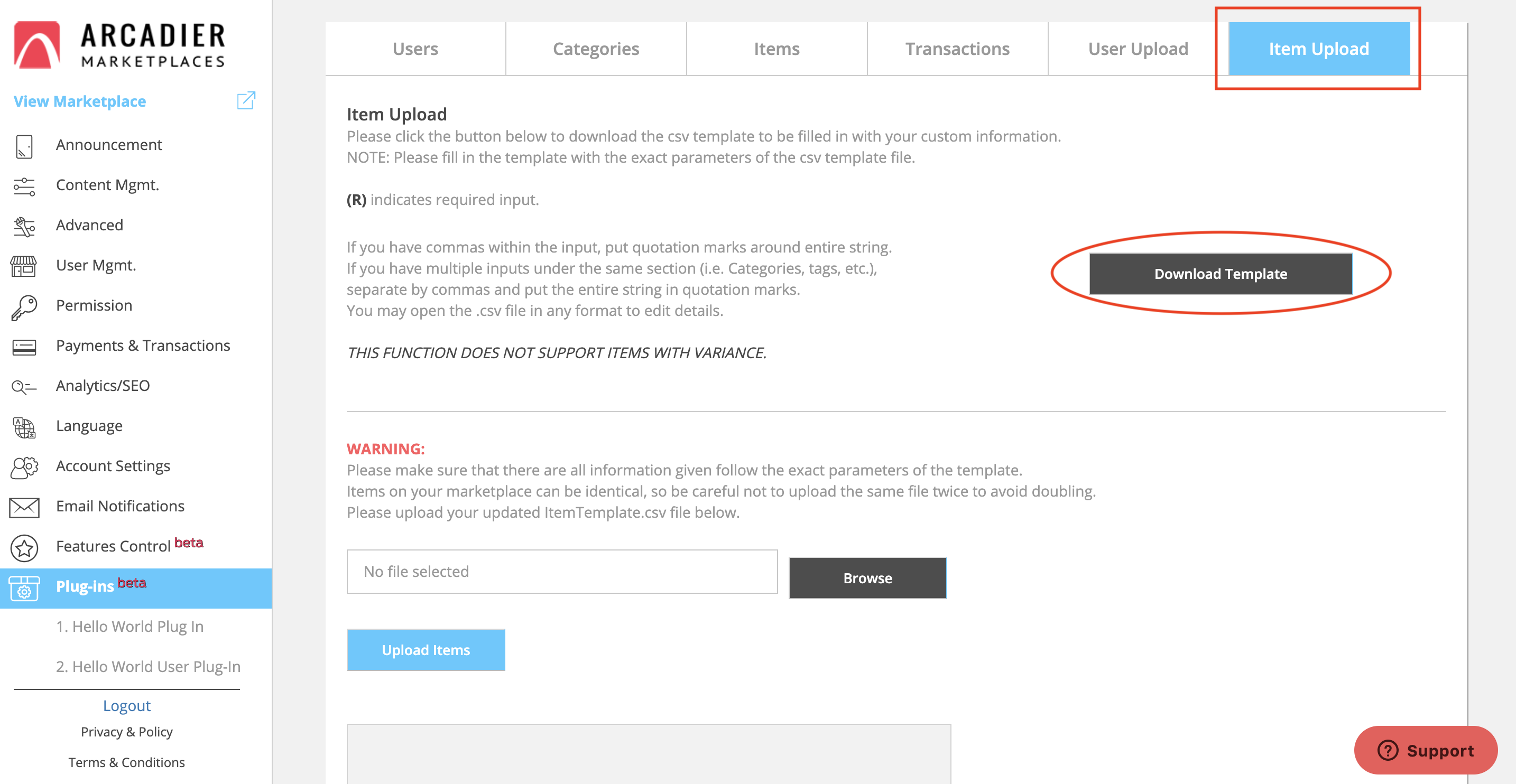Click the Content Mgmt. sliders icon
The image size is (1516, 784).
coord(24,186)
